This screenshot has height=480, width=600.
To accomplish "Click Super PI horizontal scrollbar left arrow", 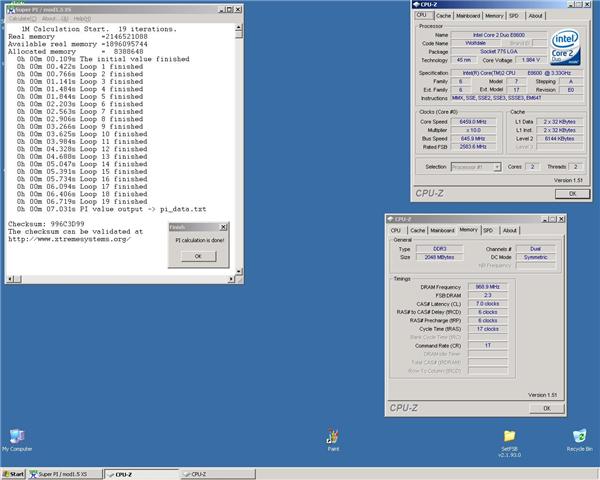I will [10, 279].
